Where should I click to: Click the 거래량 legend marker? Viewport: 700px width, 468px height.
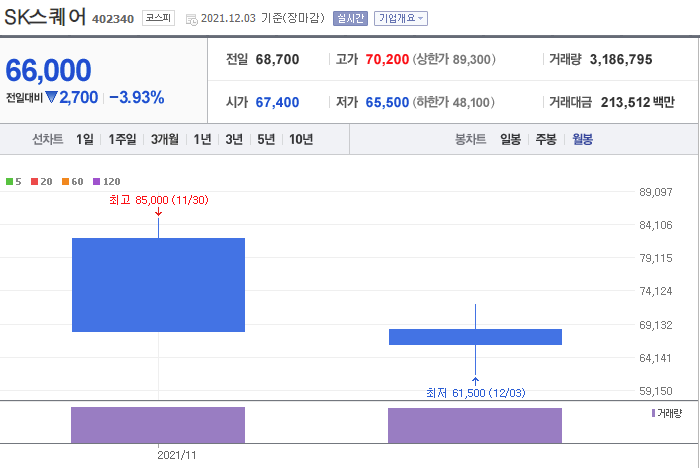(654, 413)
